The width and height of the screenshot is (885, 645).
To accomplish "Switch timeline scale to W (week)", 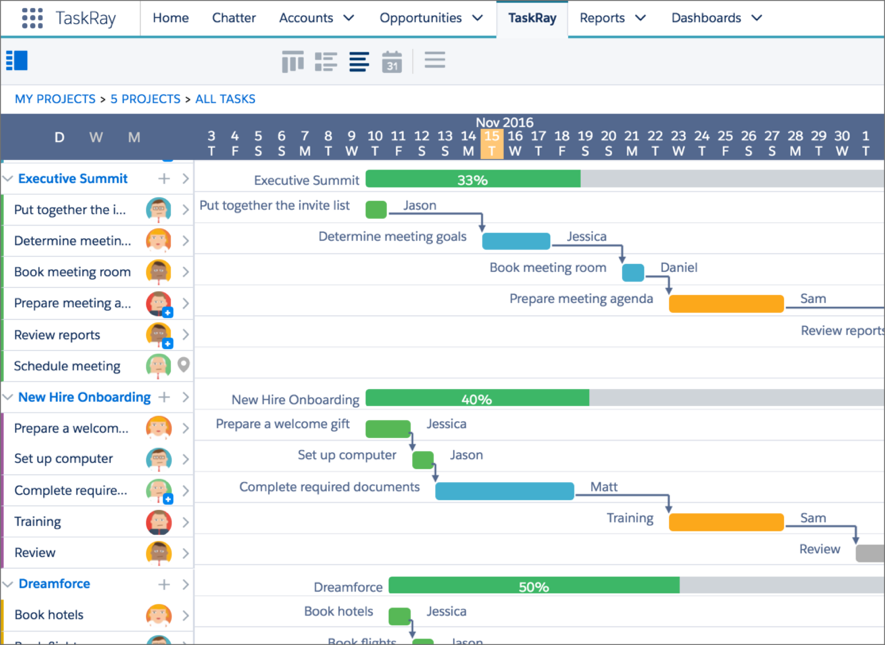I will 96,138.
